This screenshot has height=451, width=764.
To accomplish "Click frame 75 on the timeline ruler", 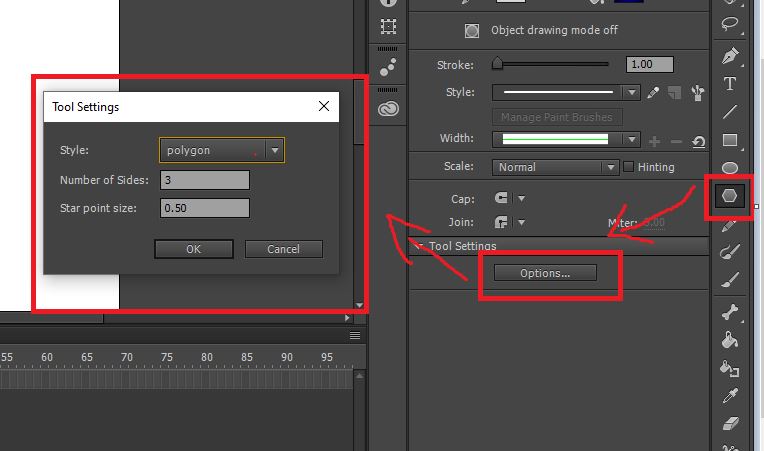I will point(167,357).
